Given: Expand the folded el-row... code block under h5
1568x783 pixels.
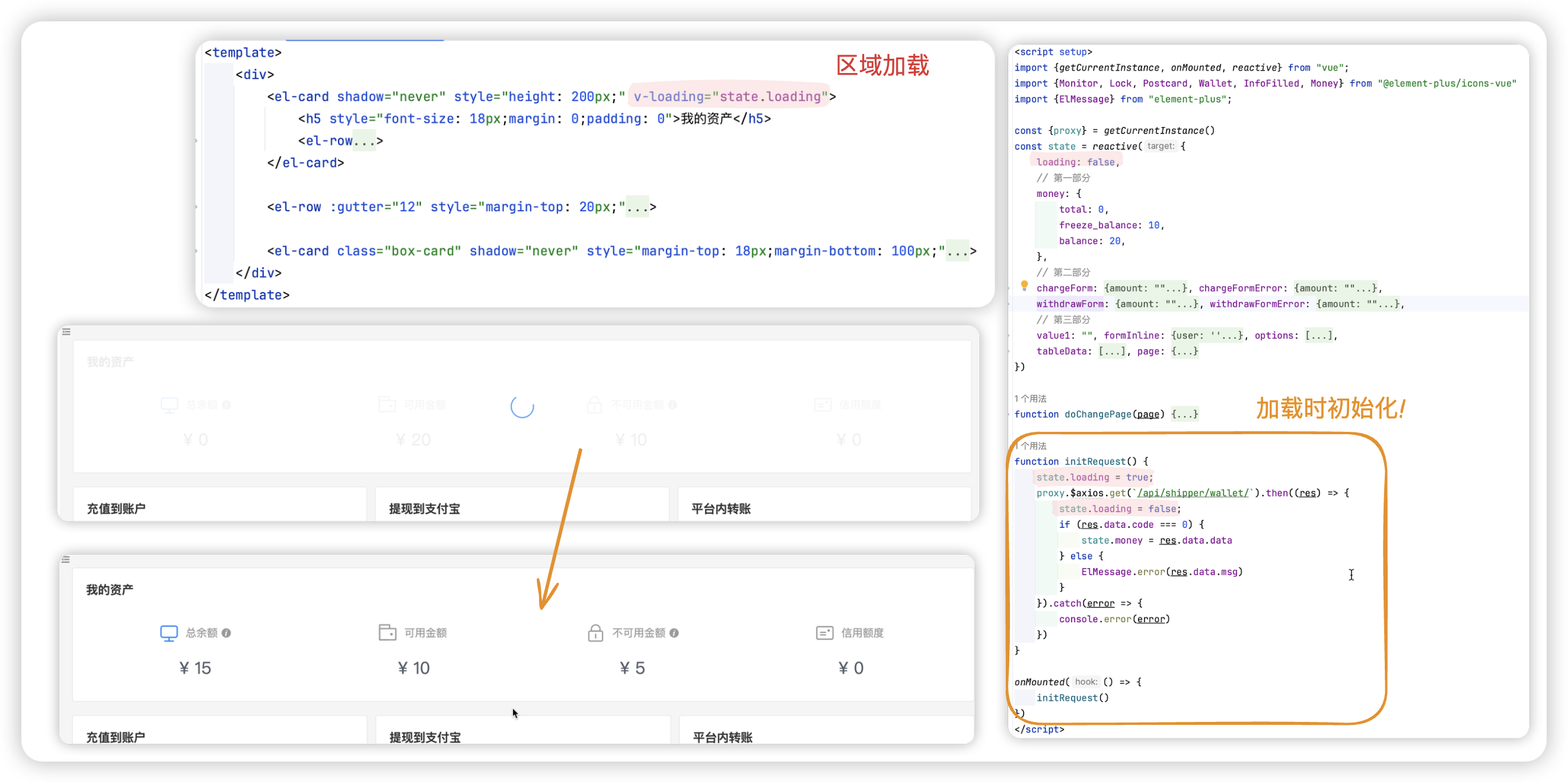Looking at the screenshot, I should tap(365, 141).
